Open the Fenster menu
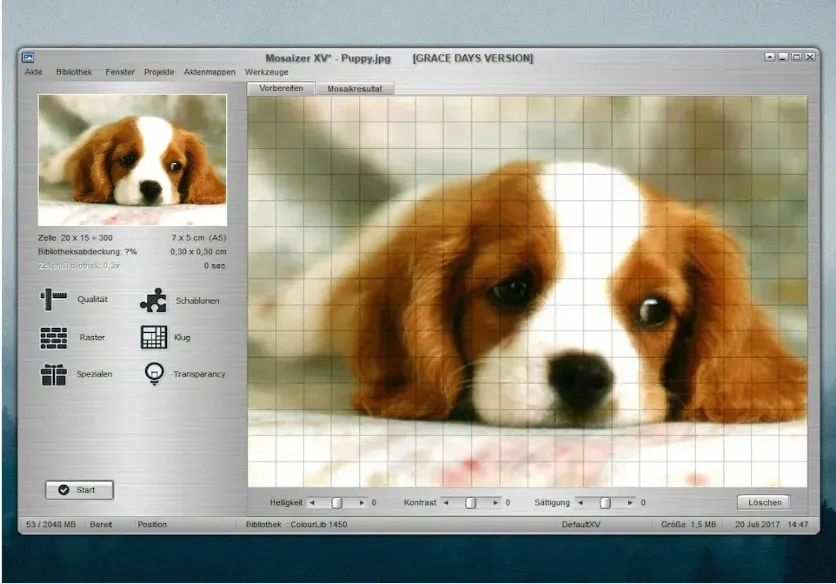 120,72
